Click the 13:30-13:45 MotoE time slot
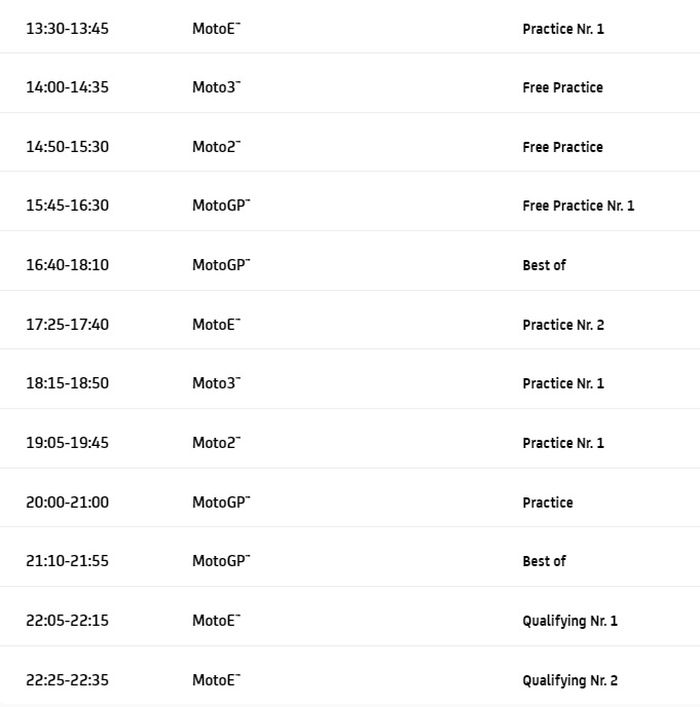This screenshot has height=707, width=700. [67, 29]
